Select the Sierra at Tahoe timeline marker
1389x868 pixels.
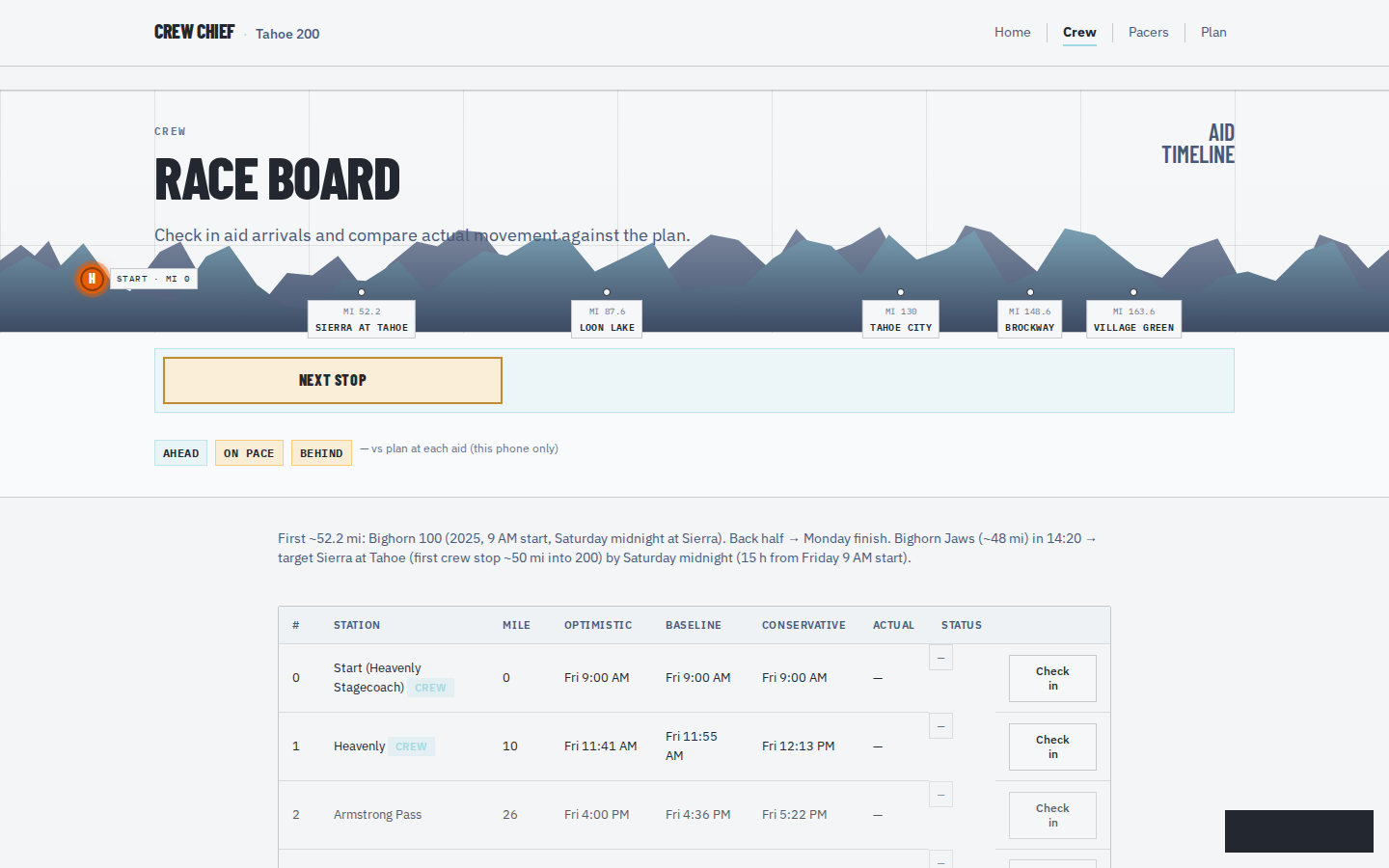(x=362, y=319)
